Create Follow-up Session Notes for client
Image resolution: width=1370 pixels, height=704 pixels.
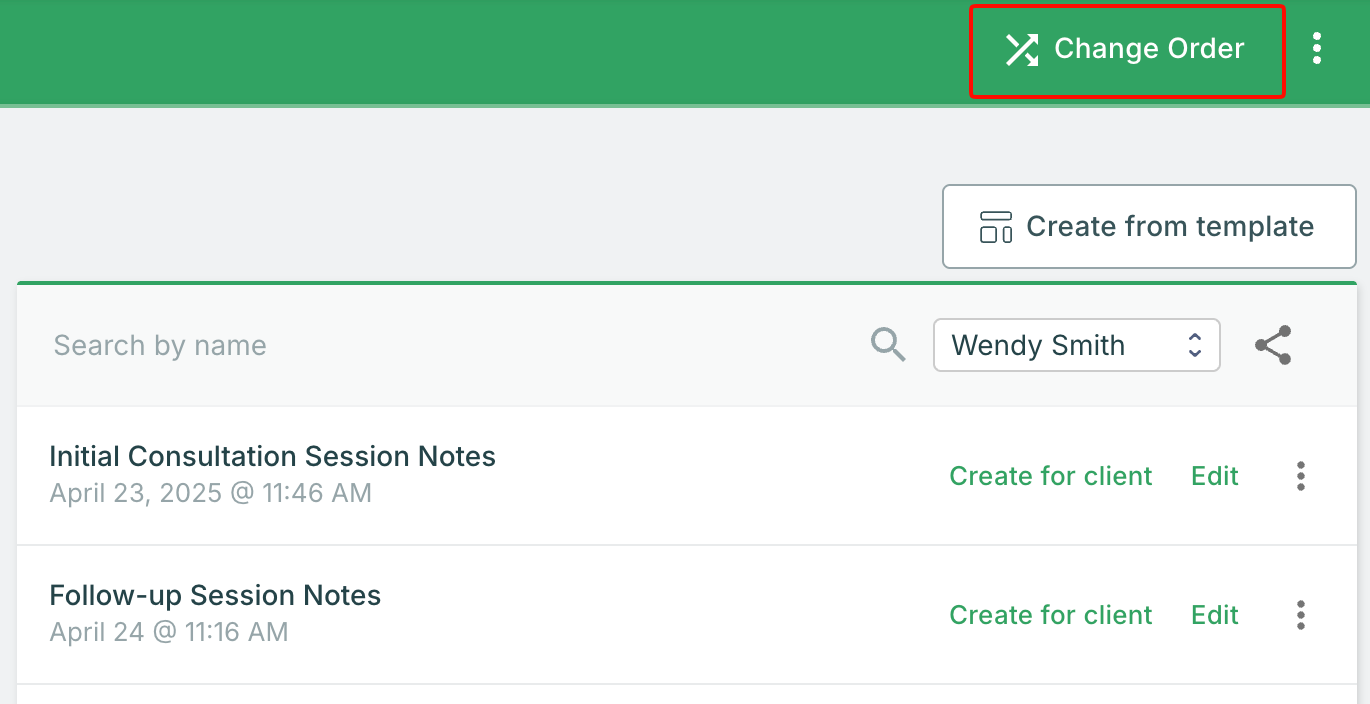click(1050, 615)
